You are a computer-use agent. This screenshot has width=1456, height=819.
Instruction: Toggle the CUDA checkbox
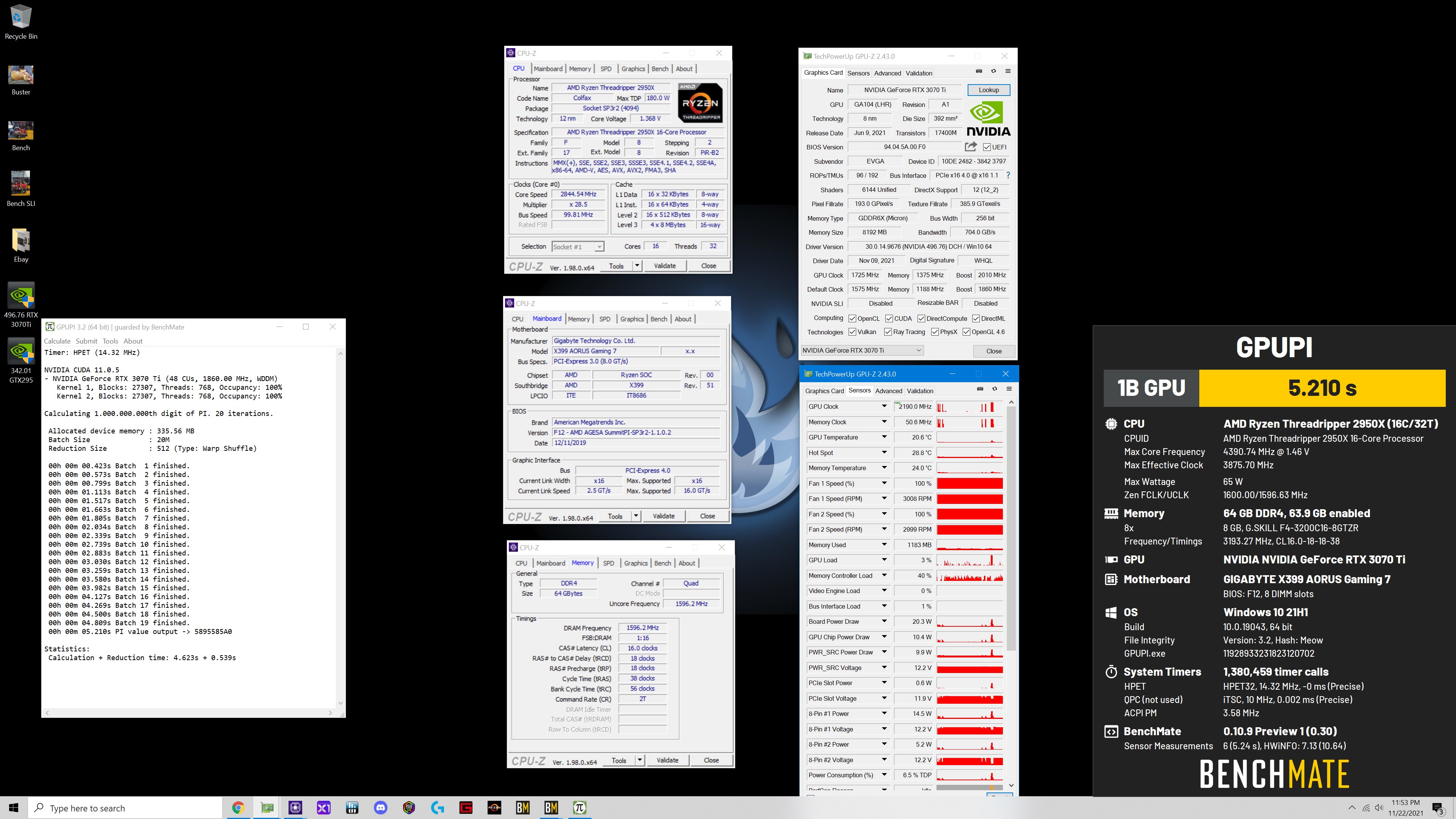pyautogui.click(x=889, y=318)
